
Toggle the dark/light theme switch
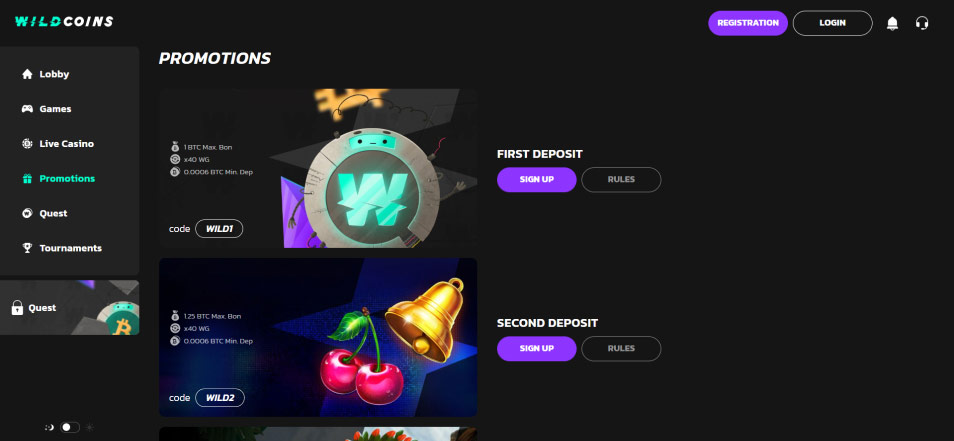click(69, 428)
